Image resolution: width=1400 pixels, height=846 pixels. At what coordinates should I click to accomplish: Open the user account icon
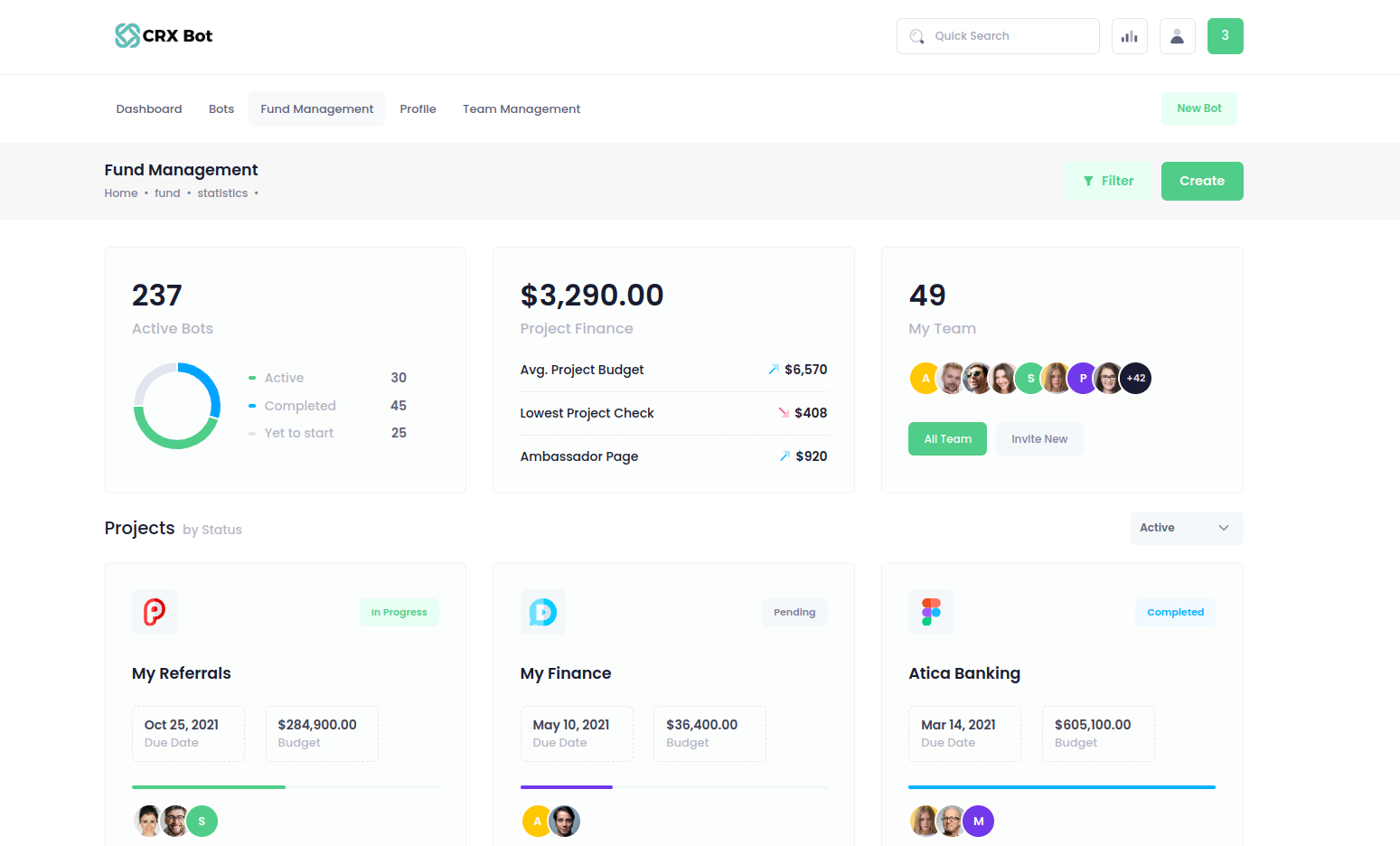1177,36
